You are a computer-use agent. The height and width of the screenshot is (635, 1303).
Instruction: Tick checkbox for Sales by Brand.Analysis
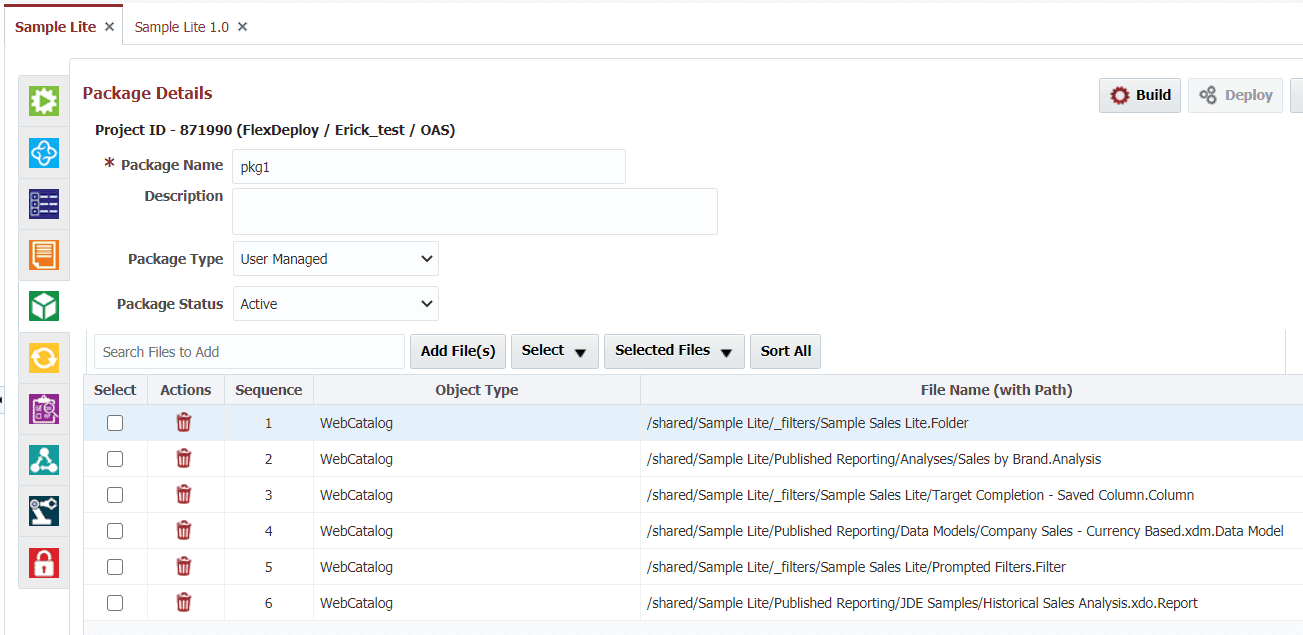[115, 459]
